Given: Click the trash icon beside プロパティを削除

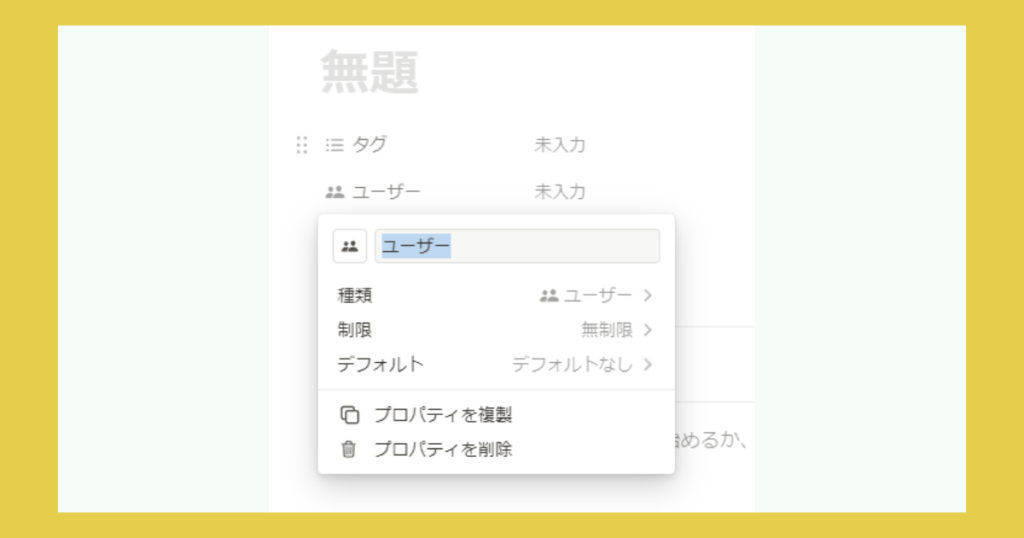Looking at the screenshot, I should [x=349, y=450].
